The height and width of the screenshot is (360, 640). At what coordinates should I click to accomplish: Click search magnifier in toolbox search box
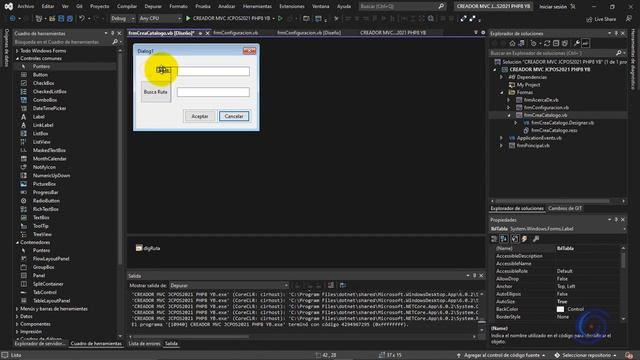(115, 42)
